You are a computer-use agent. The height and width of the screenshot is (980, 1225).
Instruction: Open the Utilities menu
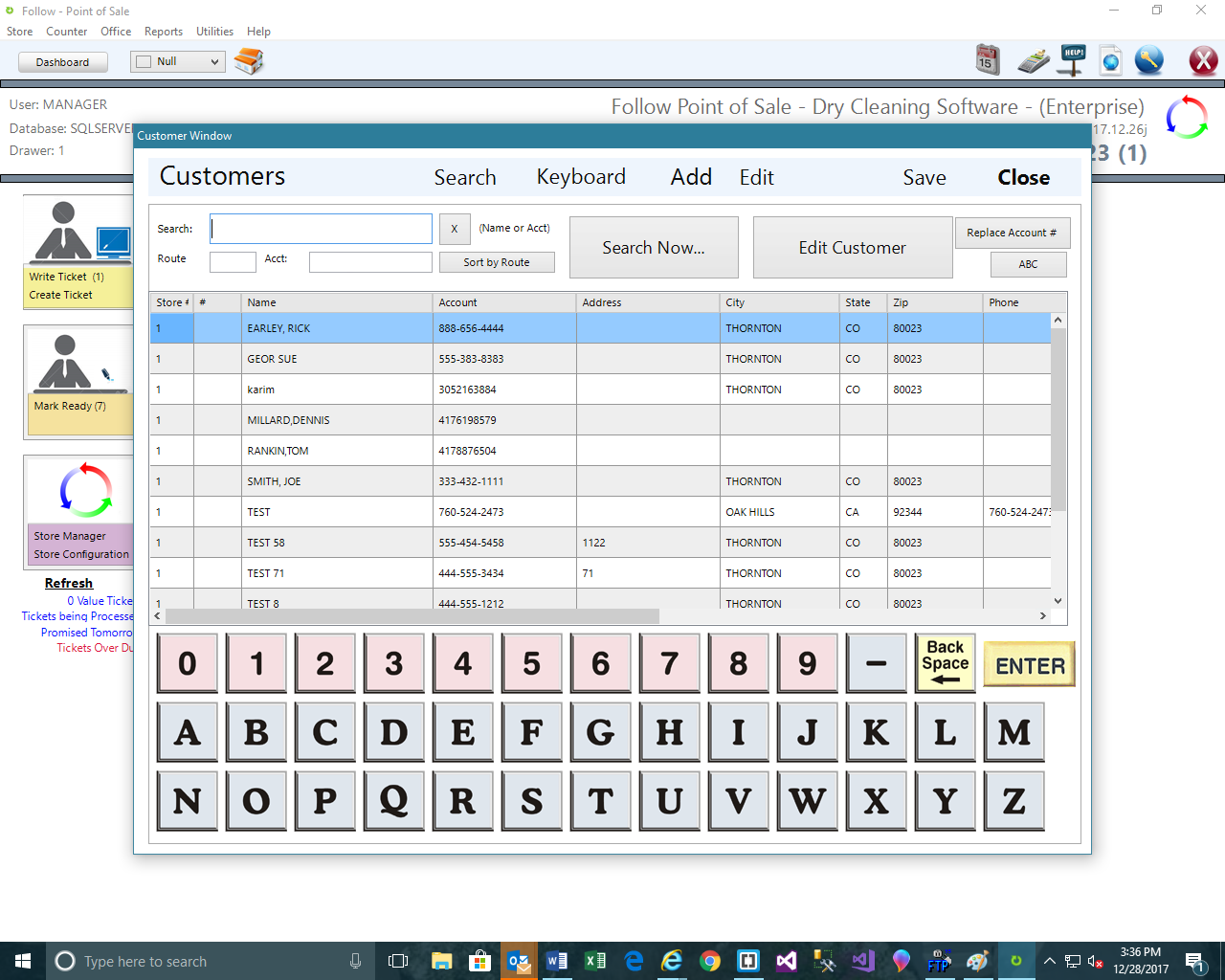click(214, 32)
